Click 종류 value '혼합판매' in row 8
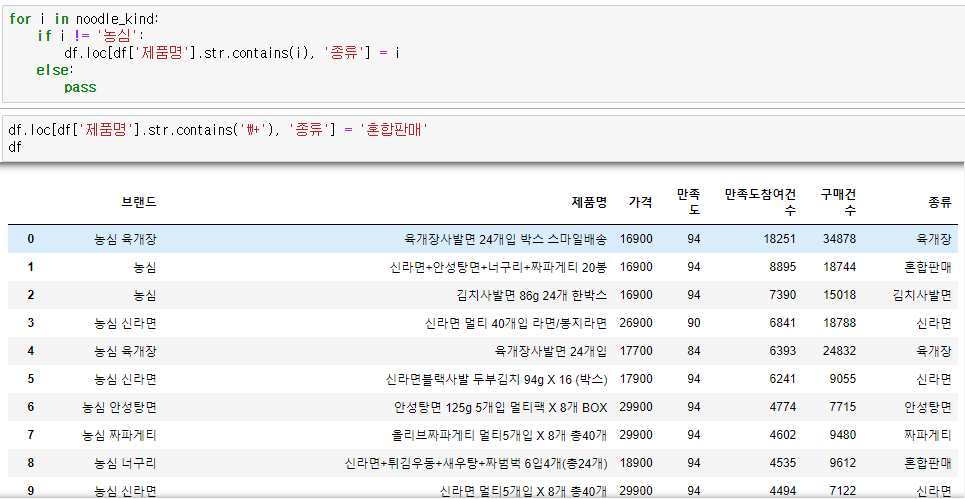The height and width of the screenshot is (499, 965). 928,463
